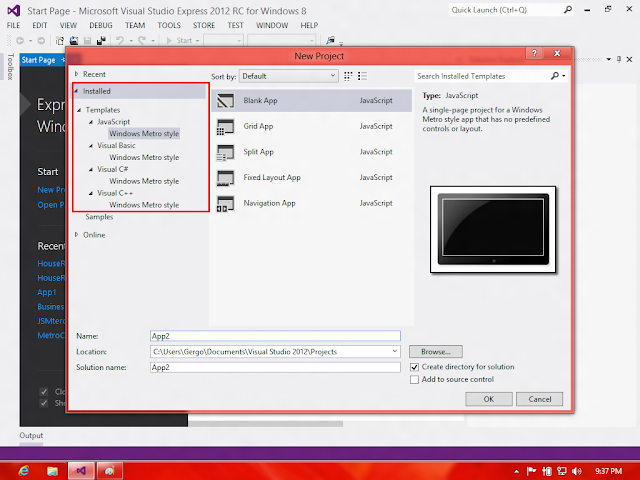Open the TOOLS menu
This screenshot has width=640, height=480.
(169, 25)
